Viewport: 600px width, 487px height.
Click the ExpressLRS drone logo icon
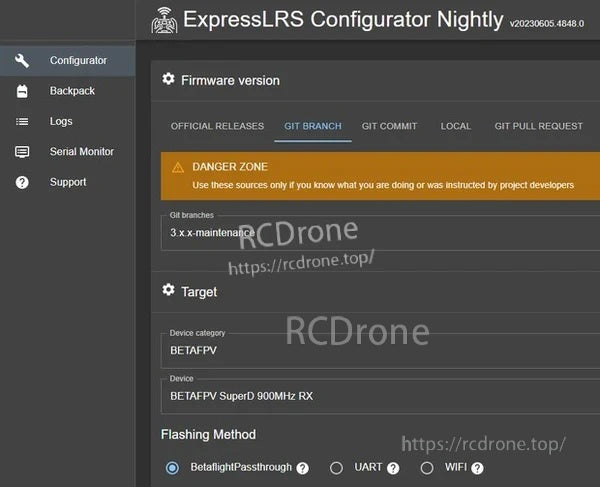(164, 21)
